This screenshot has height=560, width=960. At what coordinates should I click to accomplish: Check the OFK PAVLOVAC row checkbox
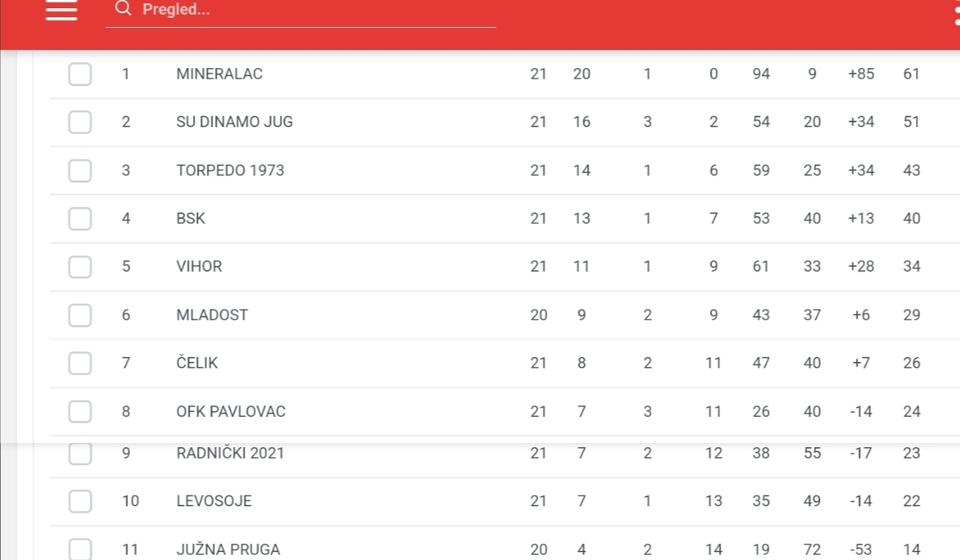point(80,411)
